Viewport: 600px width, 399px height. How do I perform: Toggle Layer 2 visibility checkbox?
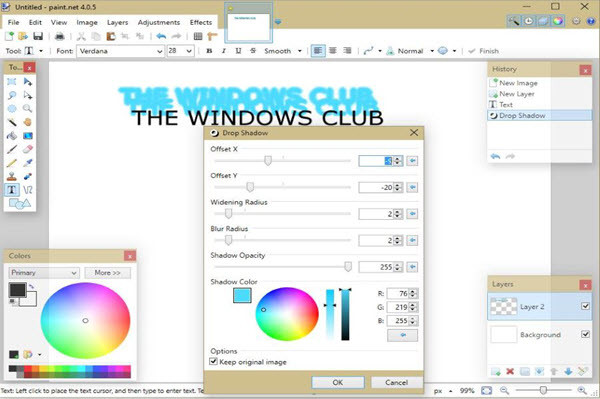tap(585, 306)
